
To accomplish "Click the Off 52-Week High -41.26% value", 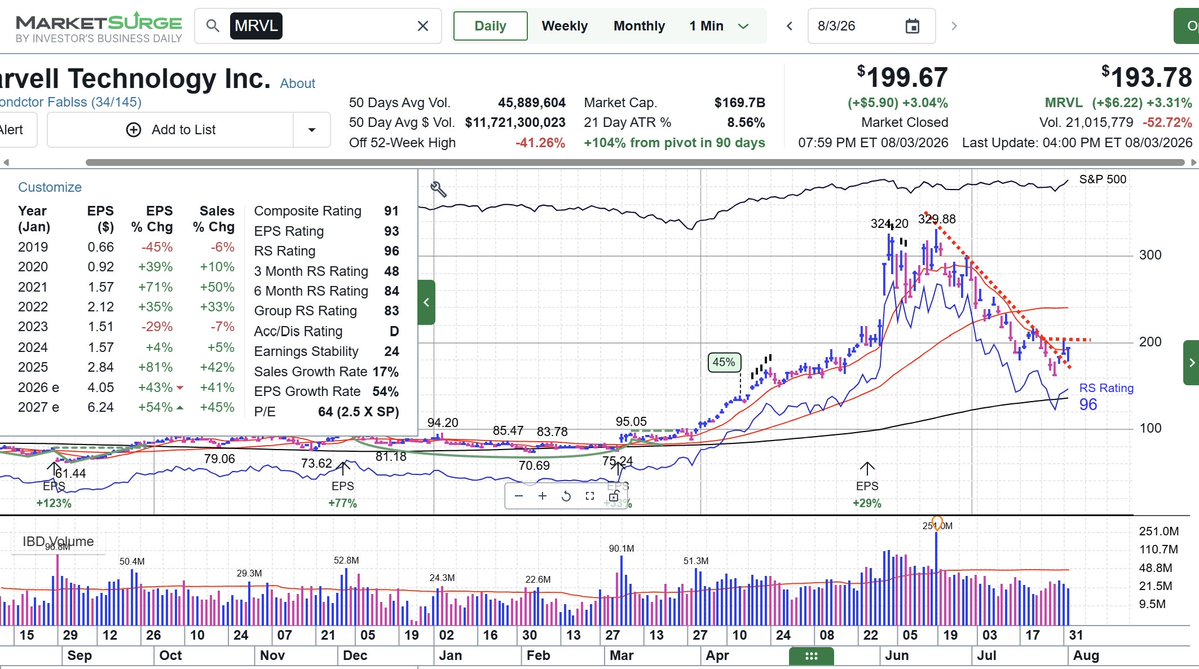I will tap(541, 143).
